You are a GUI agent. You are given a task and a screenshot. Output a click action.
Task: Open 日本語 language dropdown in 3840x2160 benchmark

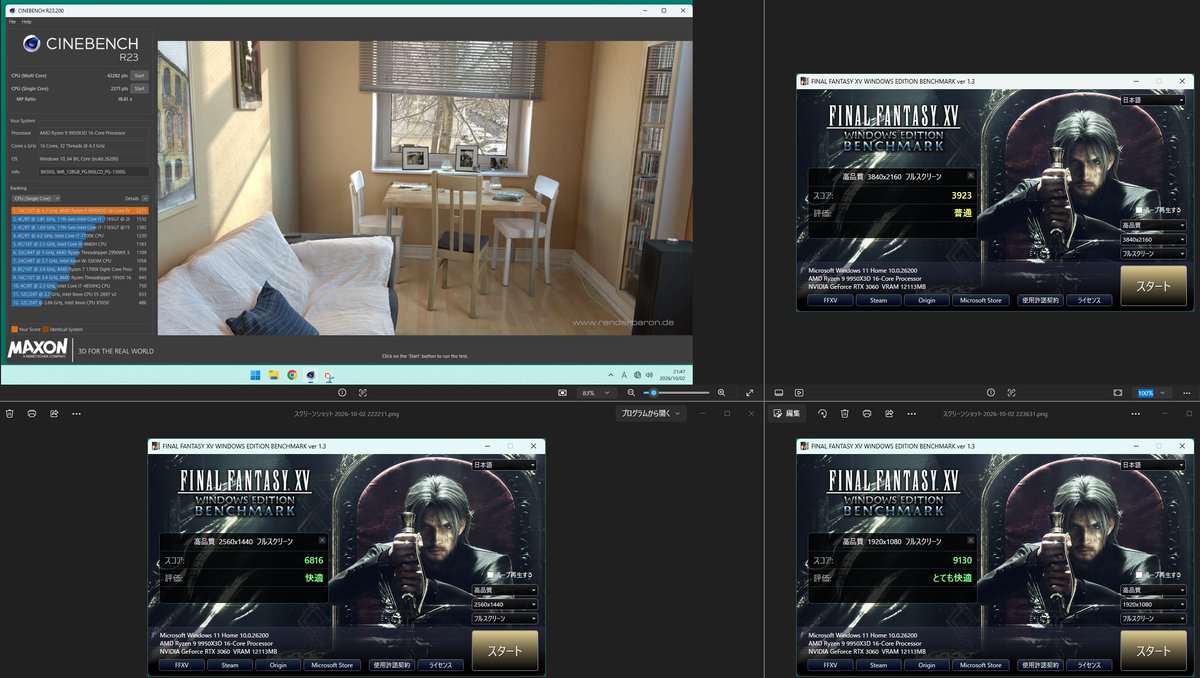[1152, 100]
